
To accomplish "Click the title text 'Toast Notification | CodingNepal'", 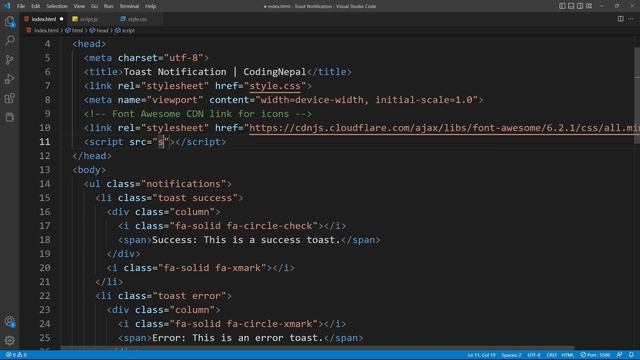I will [x=214, y=72].
